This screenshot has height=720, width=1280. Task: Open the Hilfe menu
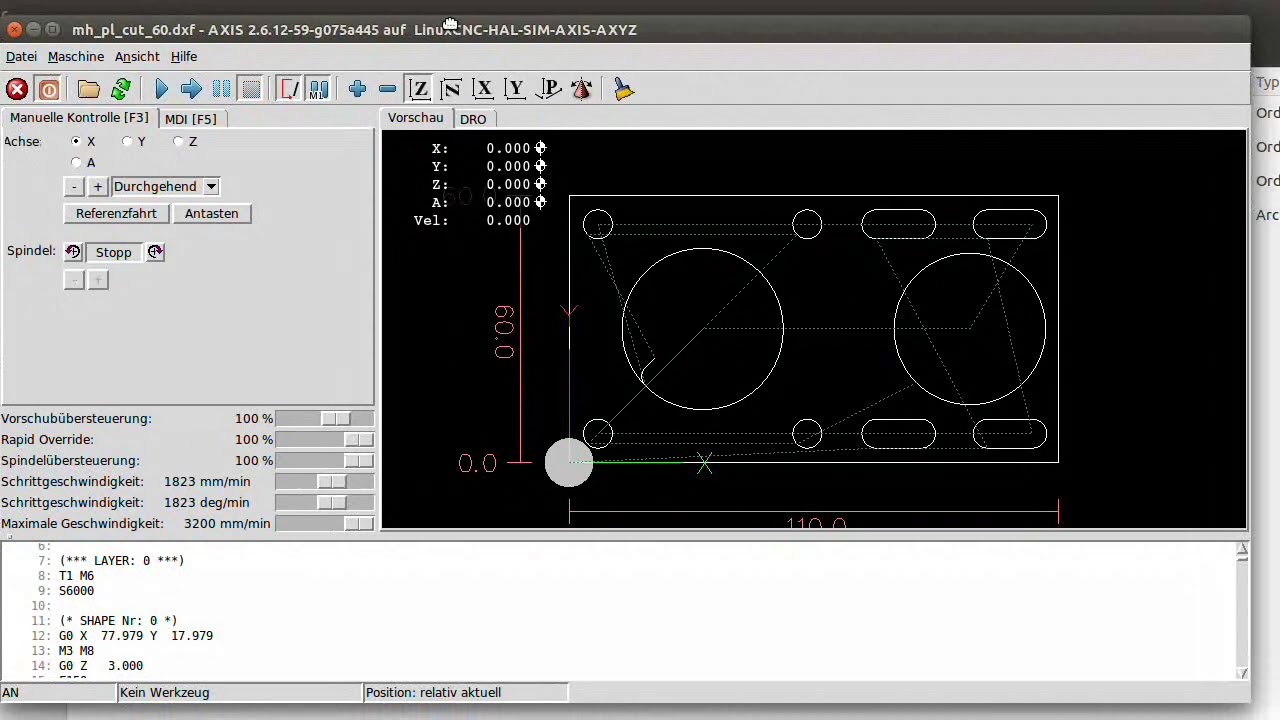pyautogui.click(x=184, y=57)
